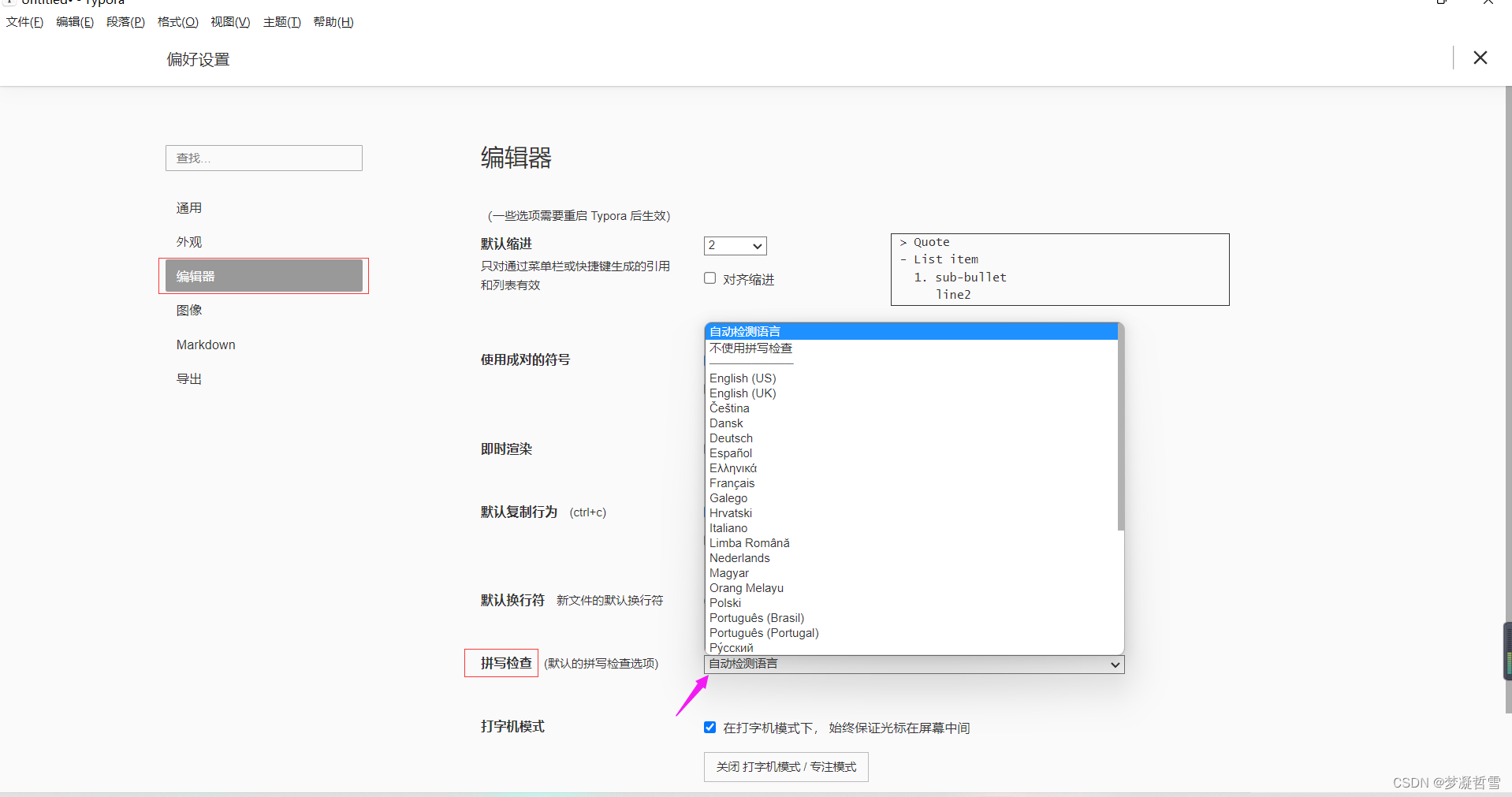Open the 拼写检查 default options combo box

[912, 665]
